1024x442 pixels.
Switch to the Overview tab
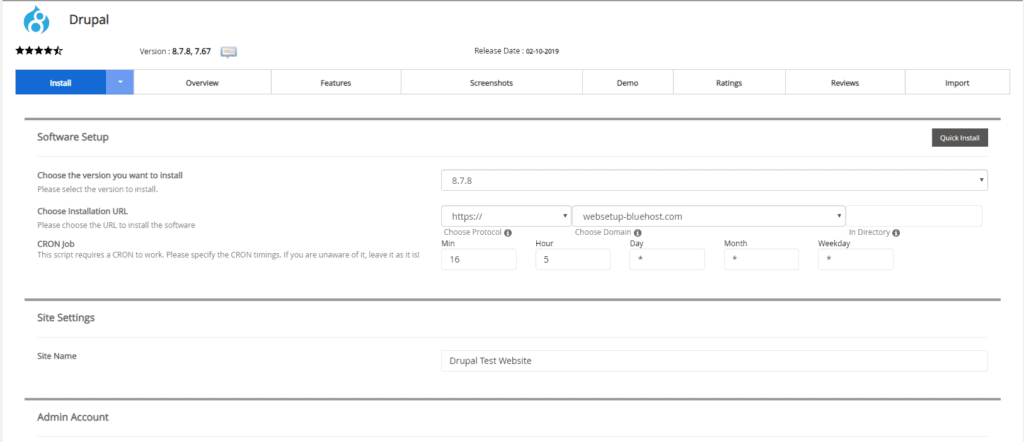202,83
